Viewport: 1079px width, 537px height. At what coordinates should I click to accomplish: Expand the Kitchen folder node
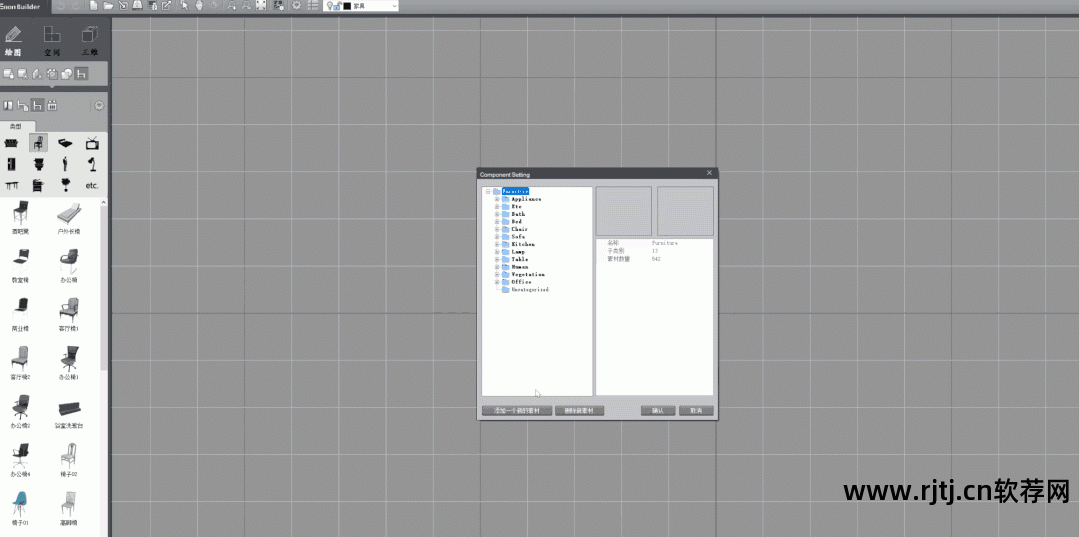pos(497,244)
